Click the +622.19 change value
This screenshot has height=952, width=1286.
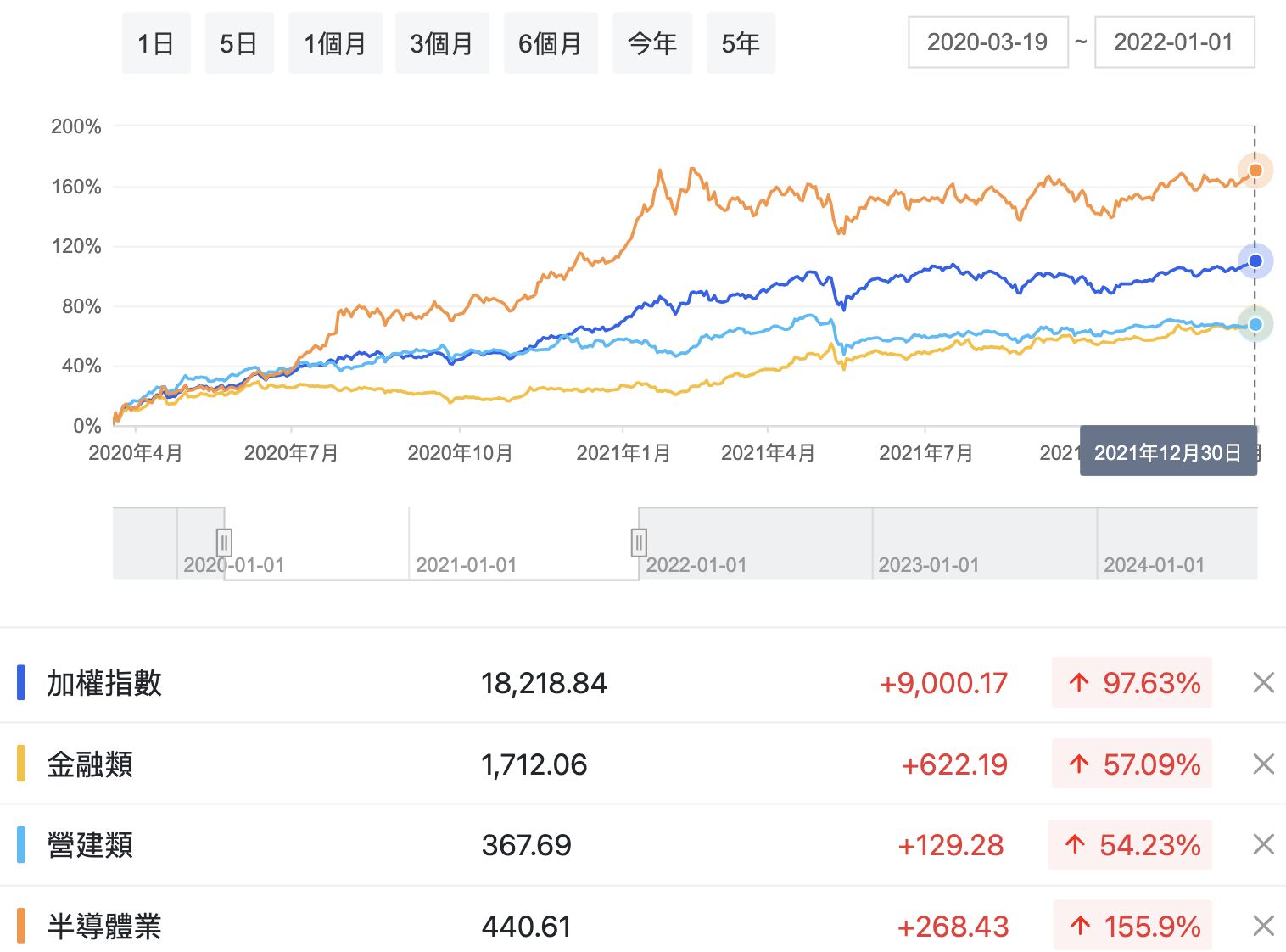954,764
